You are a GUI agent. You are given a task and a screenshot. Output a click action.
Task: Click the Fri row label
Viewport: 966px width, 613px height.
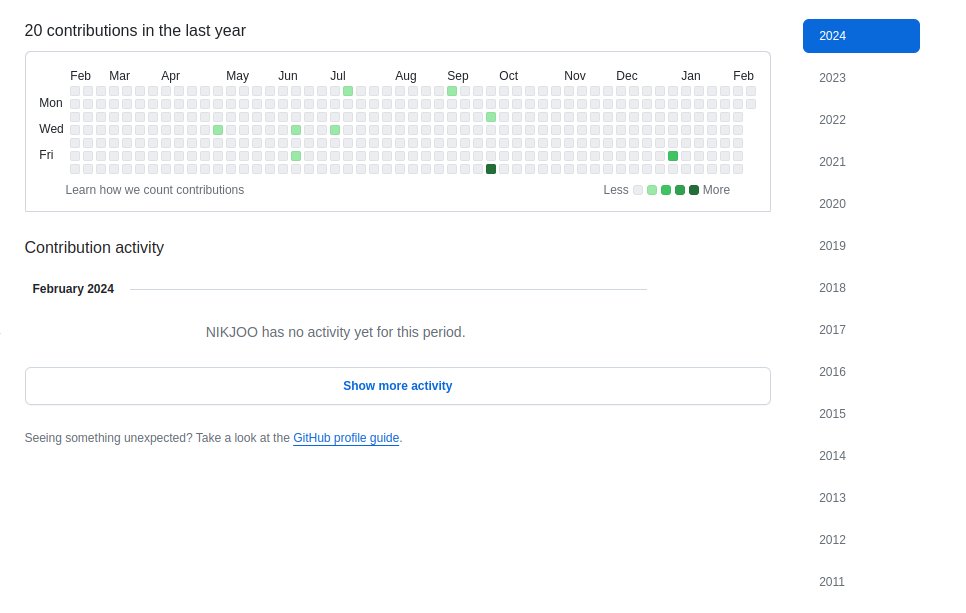tap(46, 155)
